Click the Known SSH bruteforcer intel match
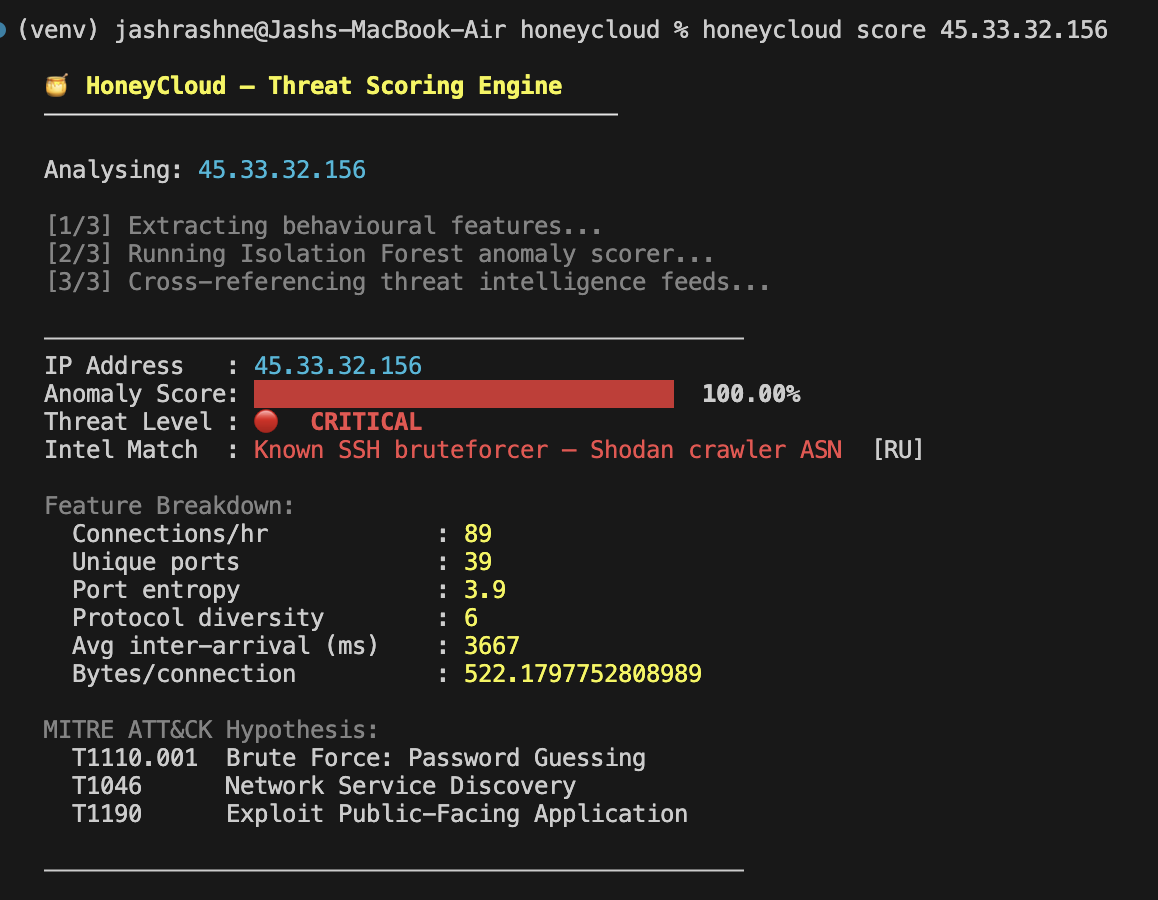 click(548, 450)
